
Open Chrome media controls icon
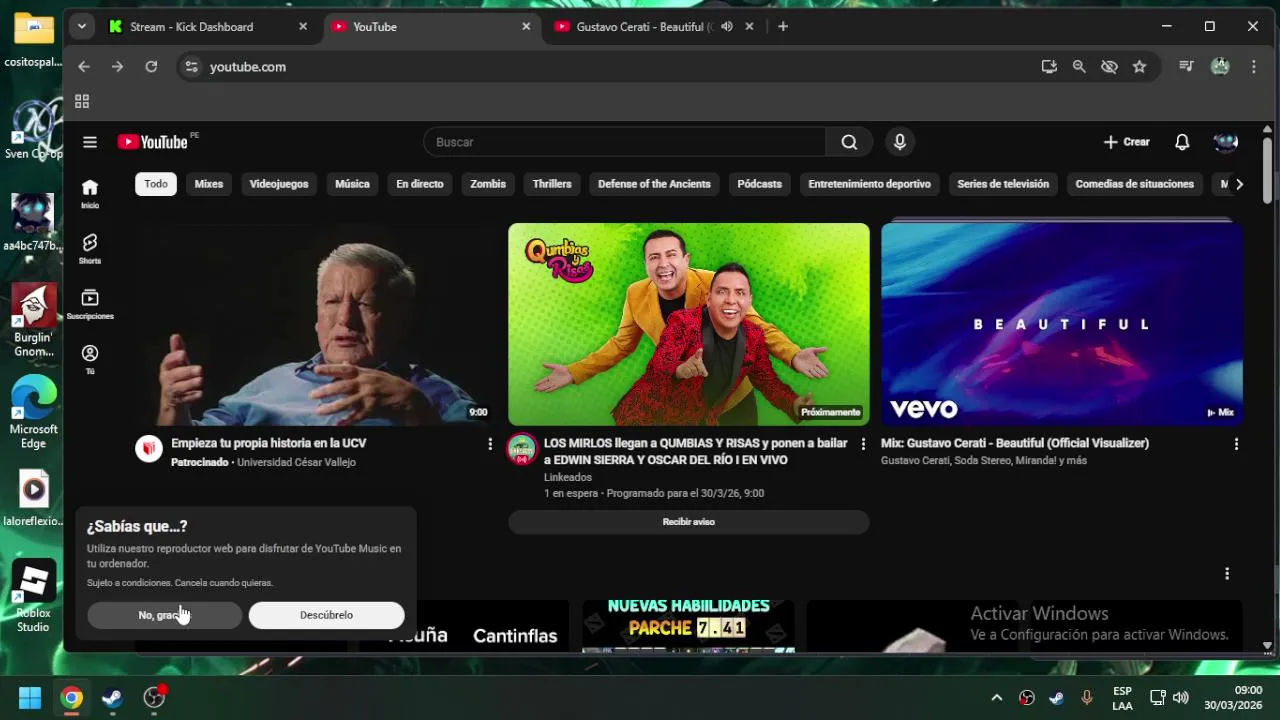(1186, 67)
